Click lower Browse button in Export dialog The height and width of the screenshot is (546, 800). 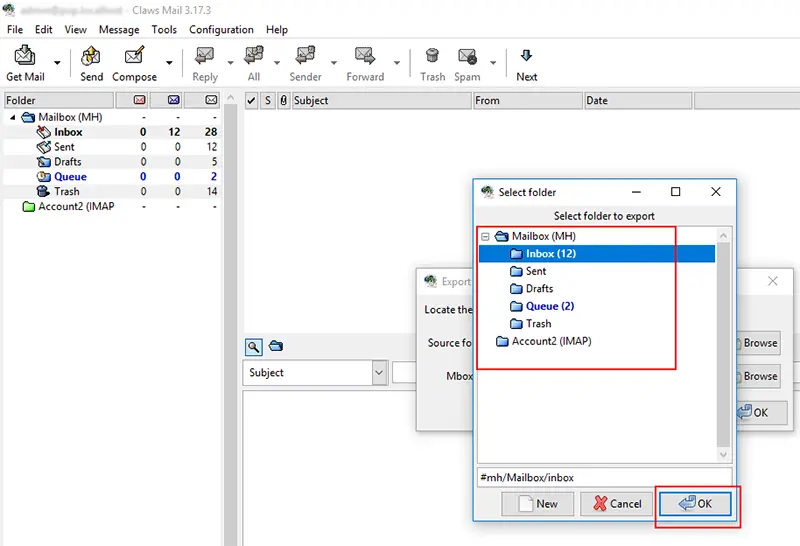click(x=759, y=376)
